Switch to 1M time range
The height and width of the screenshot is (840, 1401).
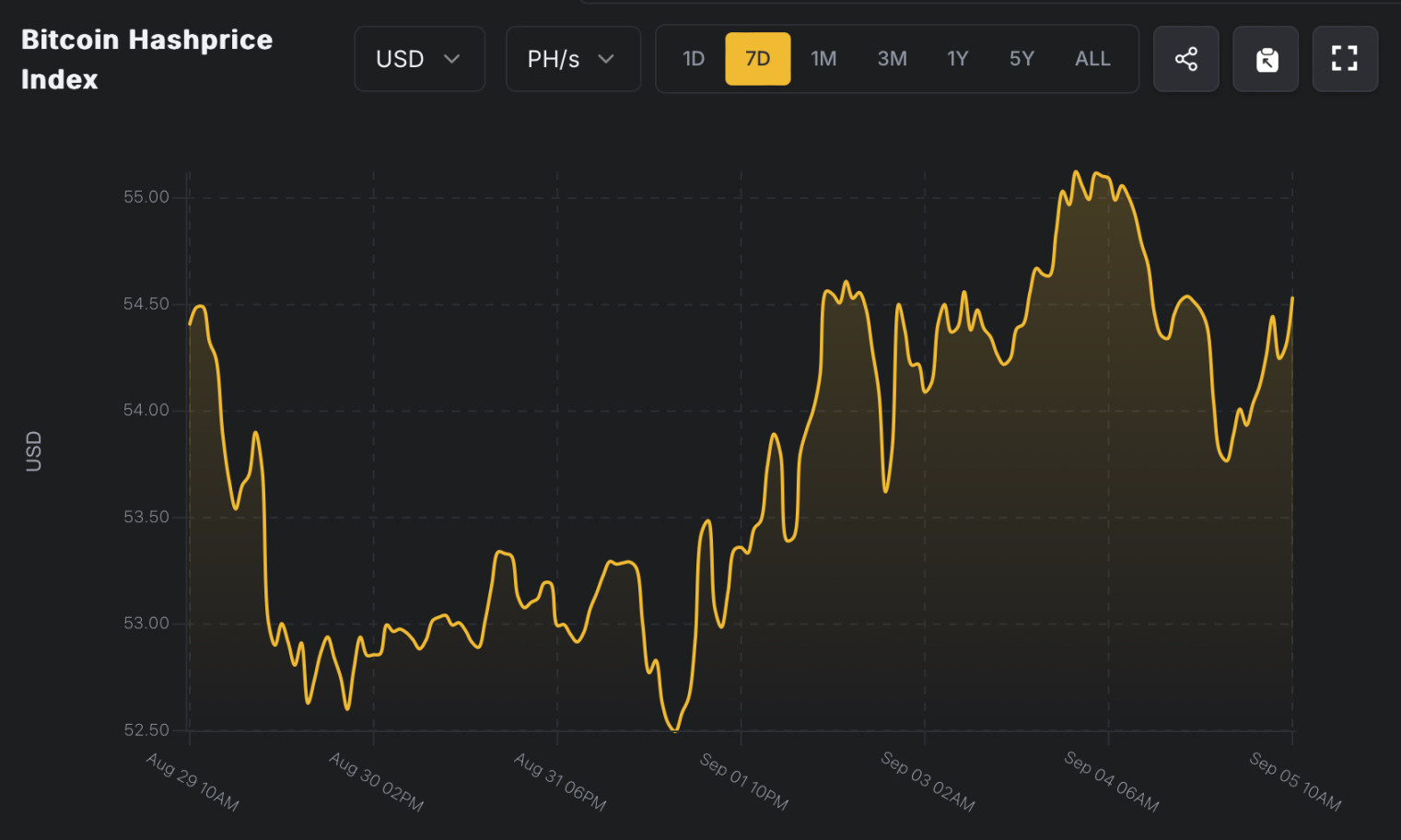coord(823,59)
